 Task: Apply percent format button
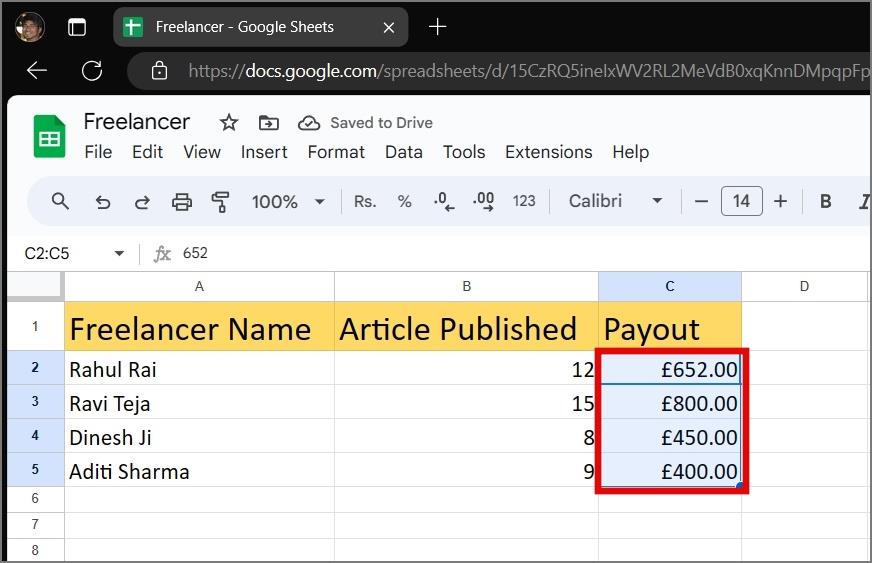pyautogui.click(x=405, y=201)
